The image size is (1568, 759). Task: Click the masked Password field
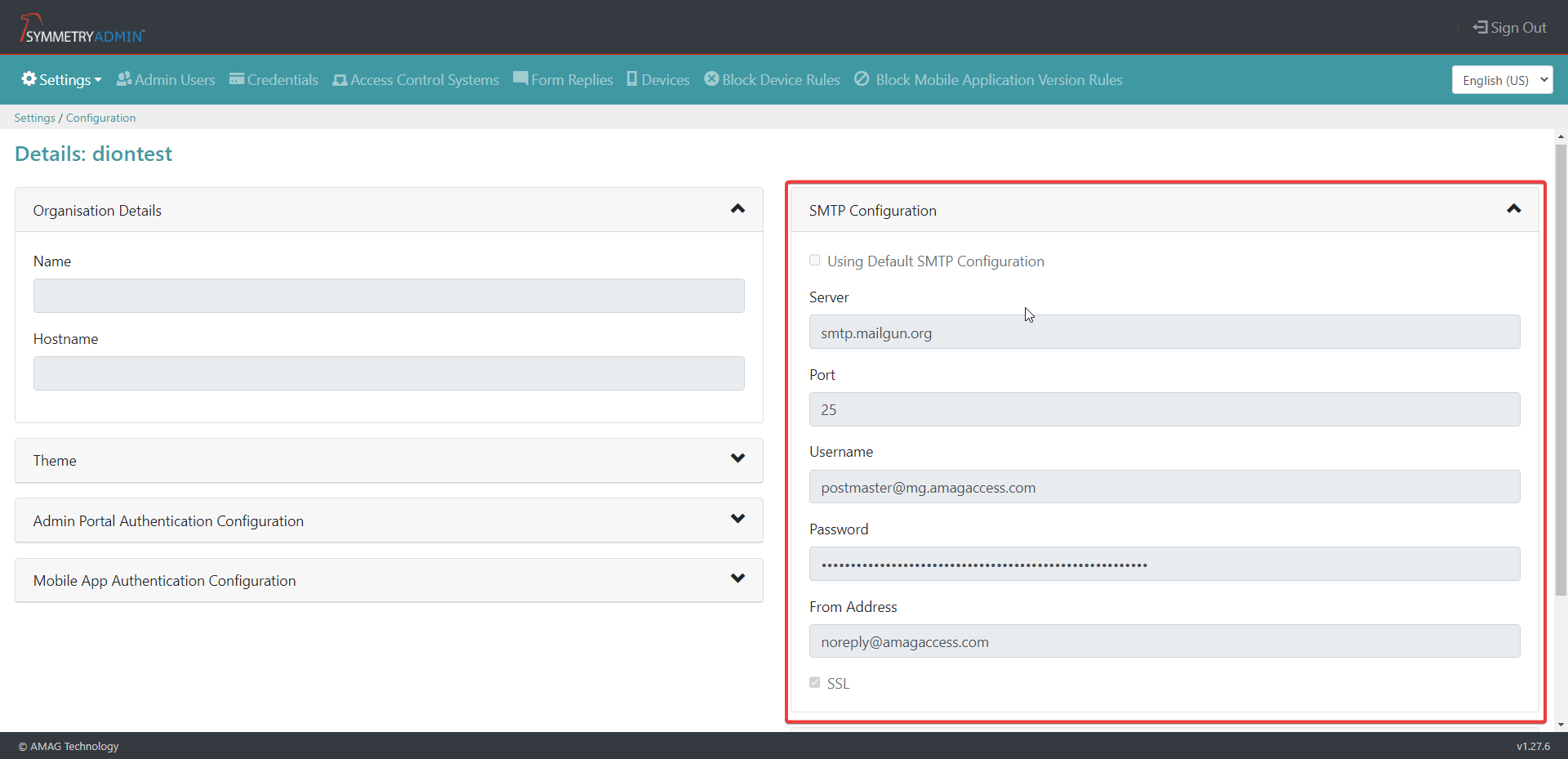(x=1165, y=564)
